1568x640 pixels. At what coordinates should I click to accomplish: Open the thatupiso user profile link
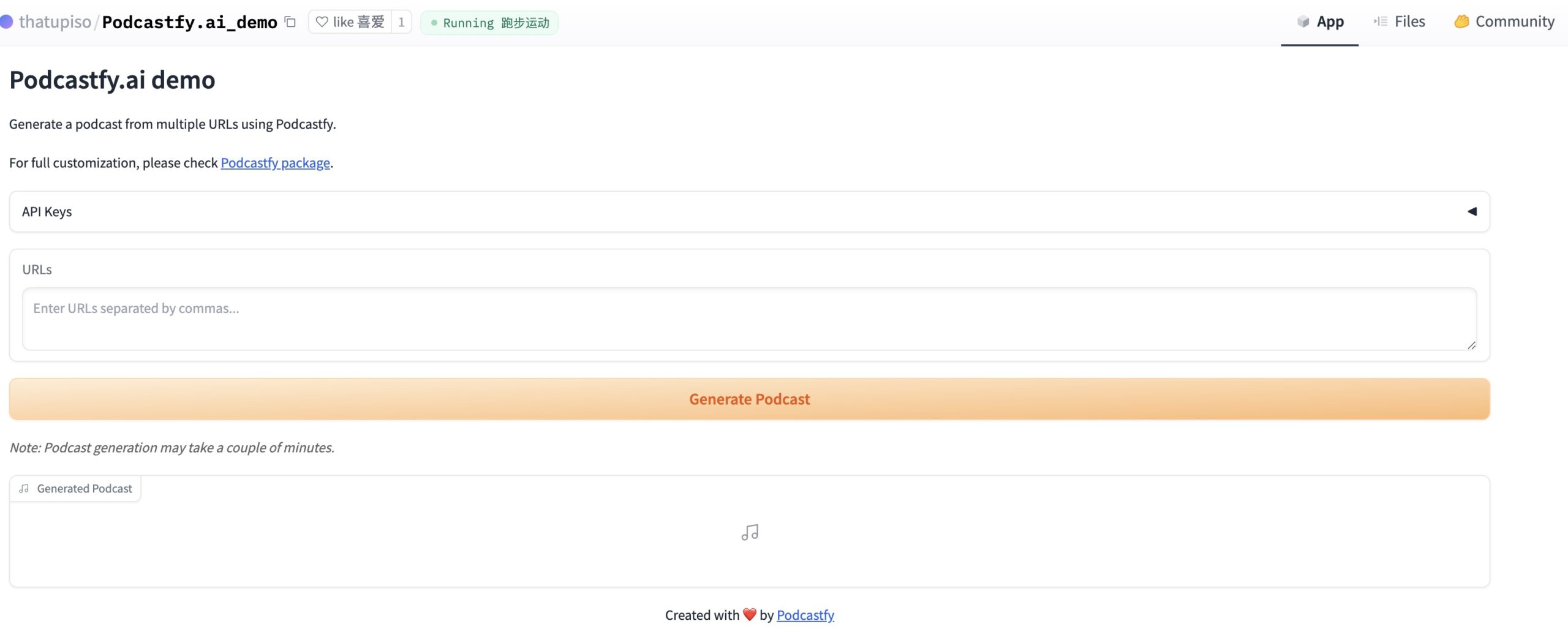(55, 22)
